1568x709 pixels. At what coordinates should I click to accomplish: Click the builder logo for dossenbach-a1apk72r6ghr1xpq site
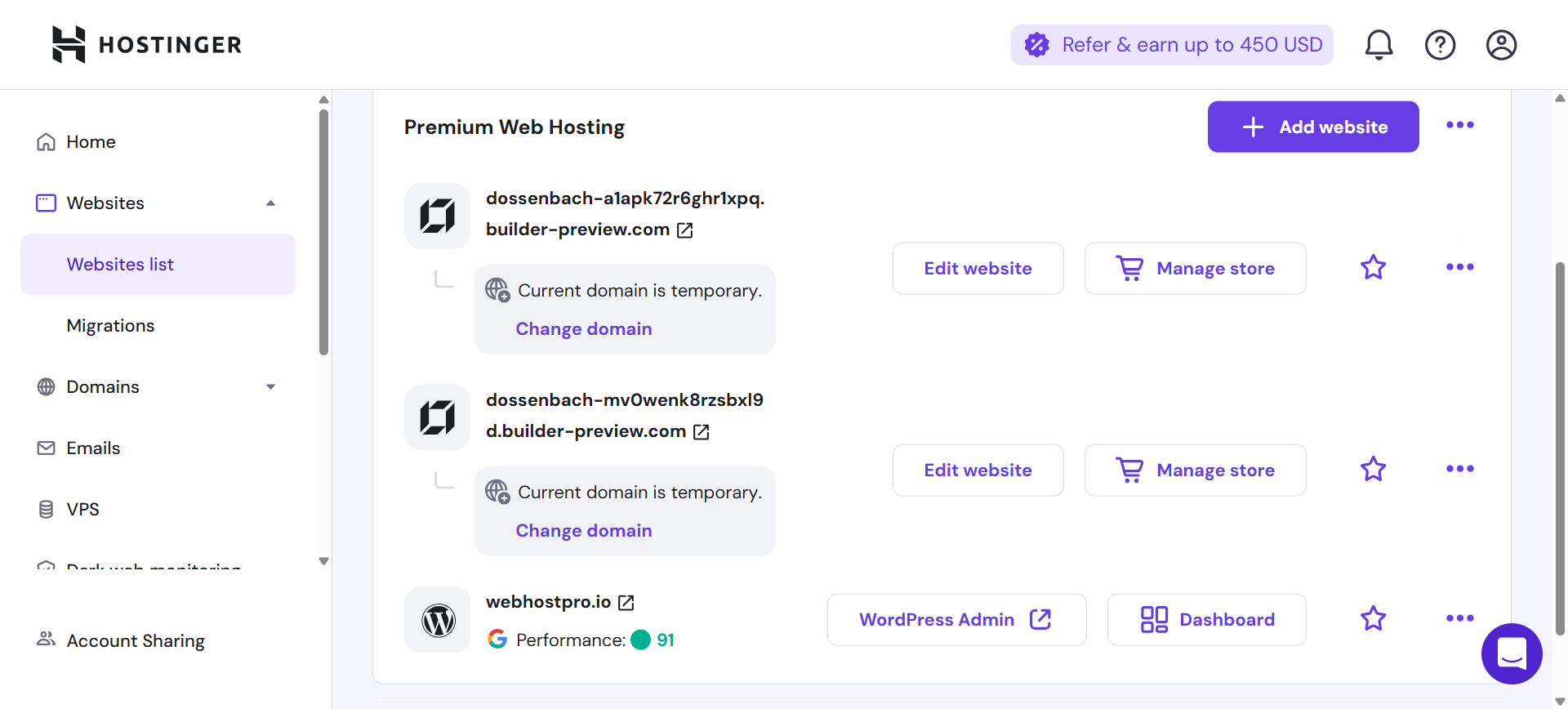click(437, 216)
